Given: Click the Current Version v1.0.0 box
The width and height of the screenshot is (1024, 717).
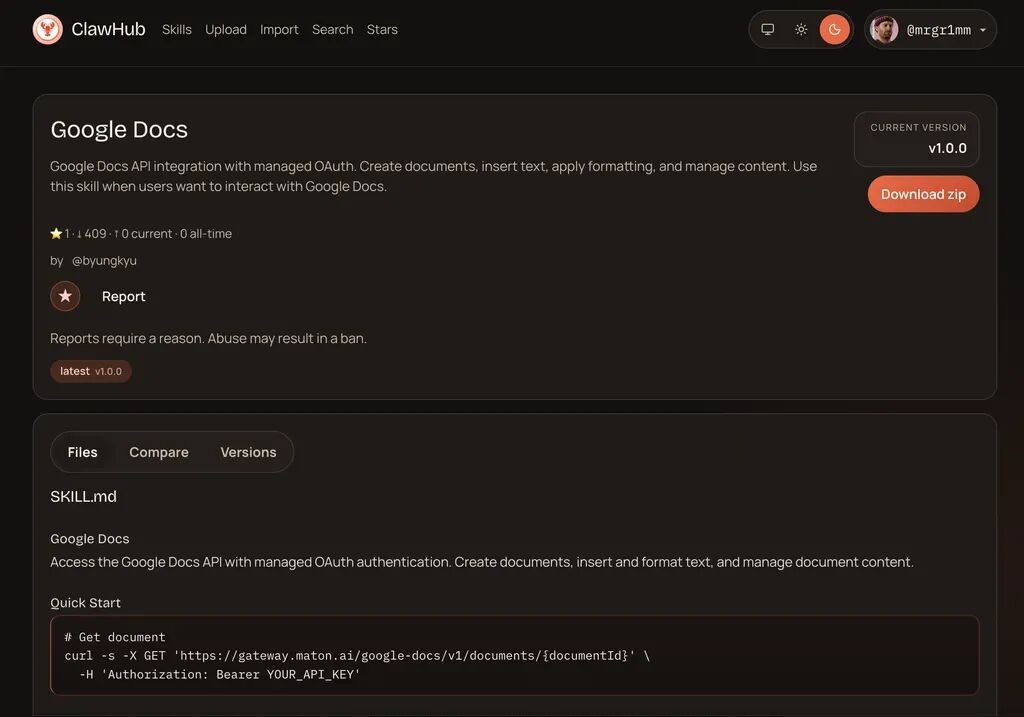Looking at the screenshot, I should click(917, 139).
